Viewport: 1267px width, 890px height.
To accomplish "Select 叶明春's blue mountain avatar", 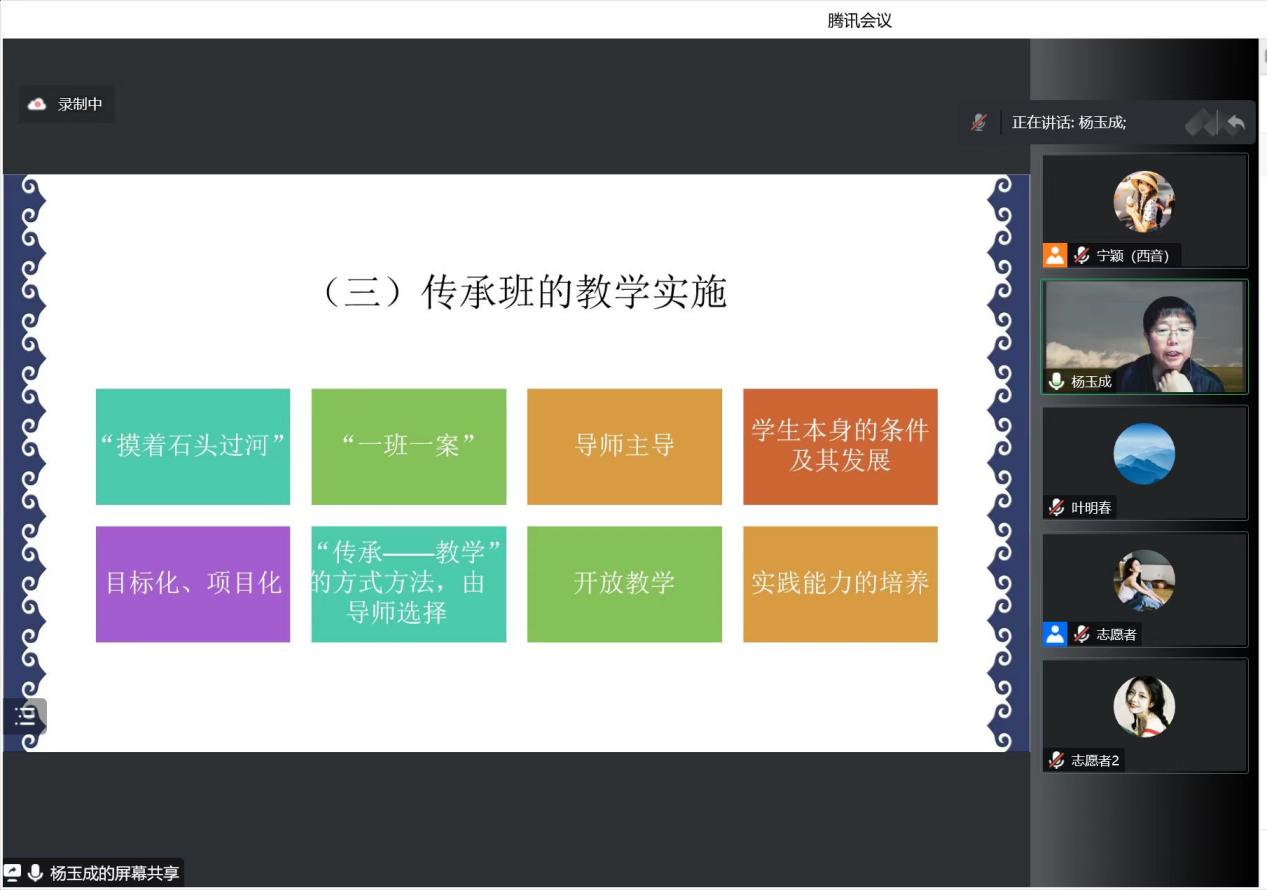I will point(1144,454).
